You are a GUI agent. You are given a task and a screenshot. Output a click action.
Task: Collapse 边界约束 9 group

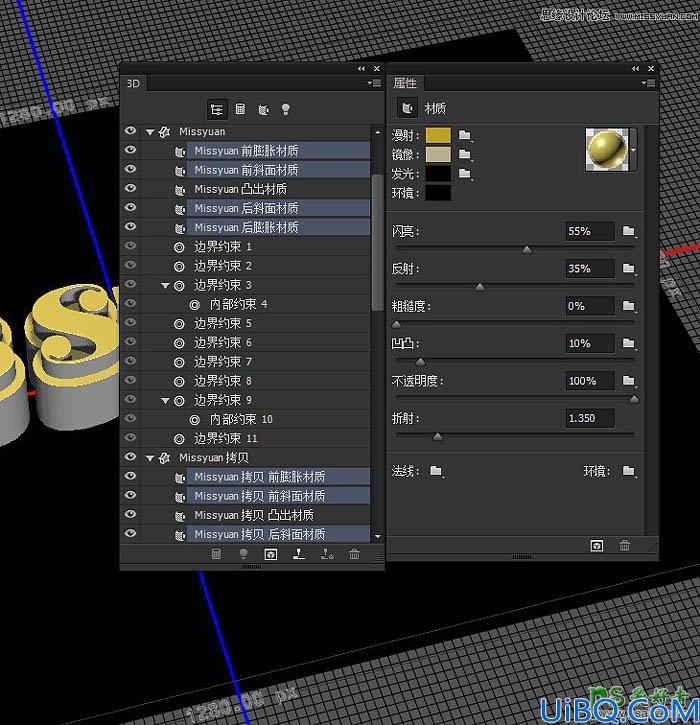point(165,401)
